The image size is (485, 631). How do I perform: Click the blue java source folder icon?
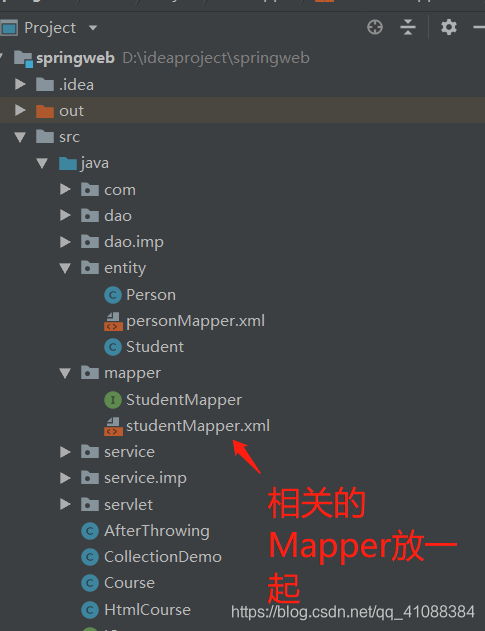tap(68, 163)
